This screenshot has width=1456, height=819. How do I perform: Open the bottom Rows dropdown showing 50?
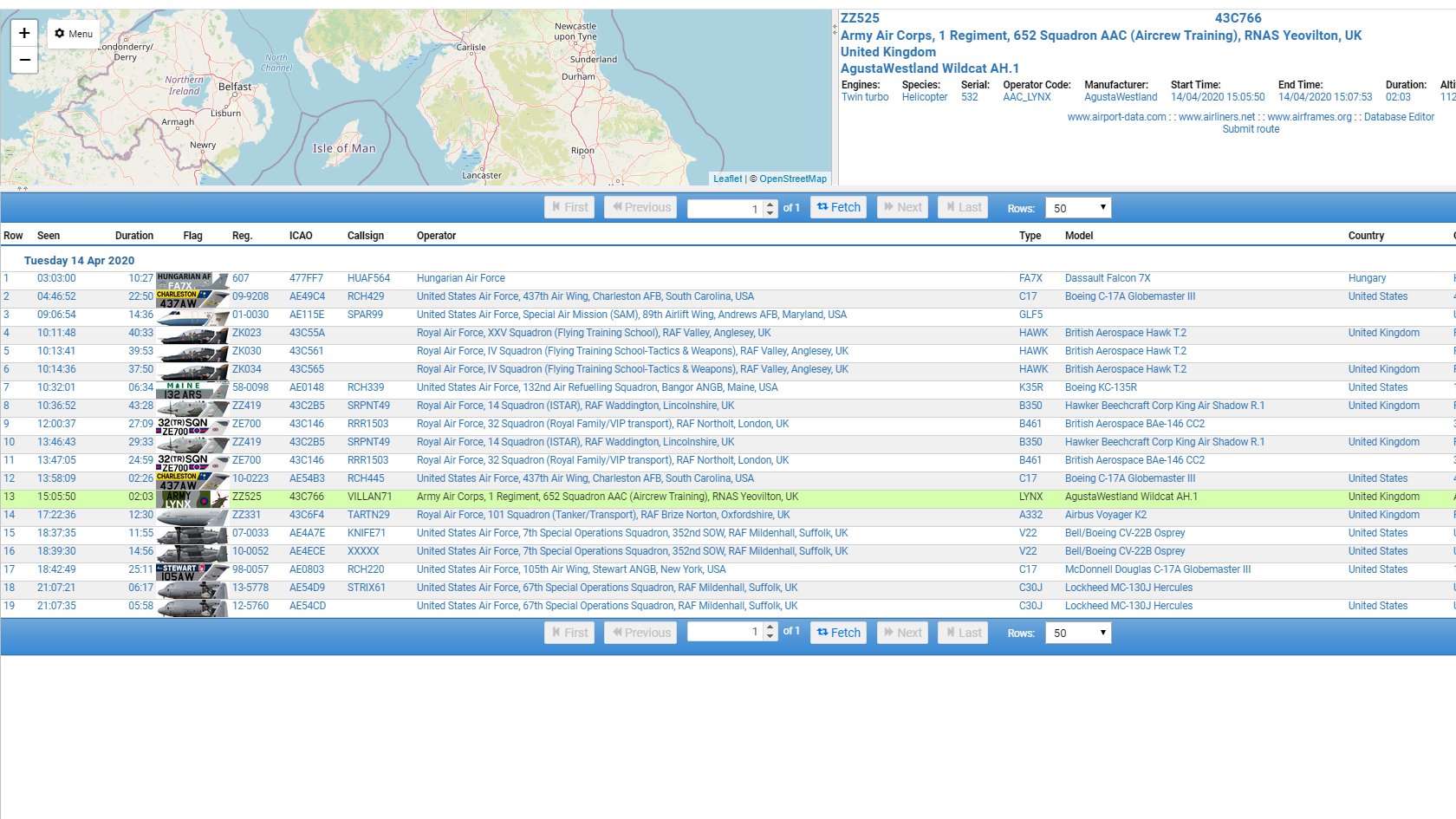point(1078,633)
